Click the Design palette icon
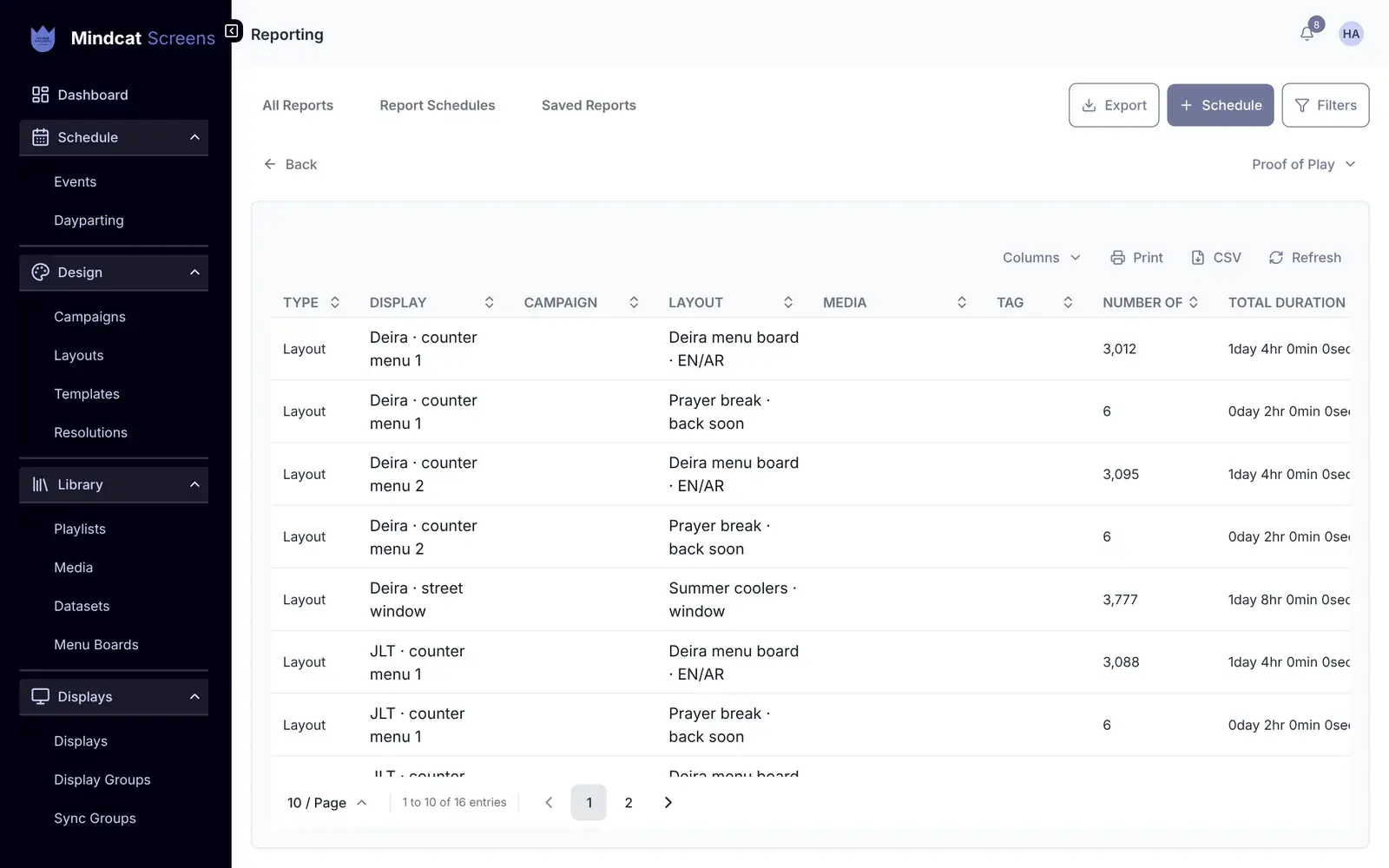This screenshot has width=1389, height=868. [40, 273]
